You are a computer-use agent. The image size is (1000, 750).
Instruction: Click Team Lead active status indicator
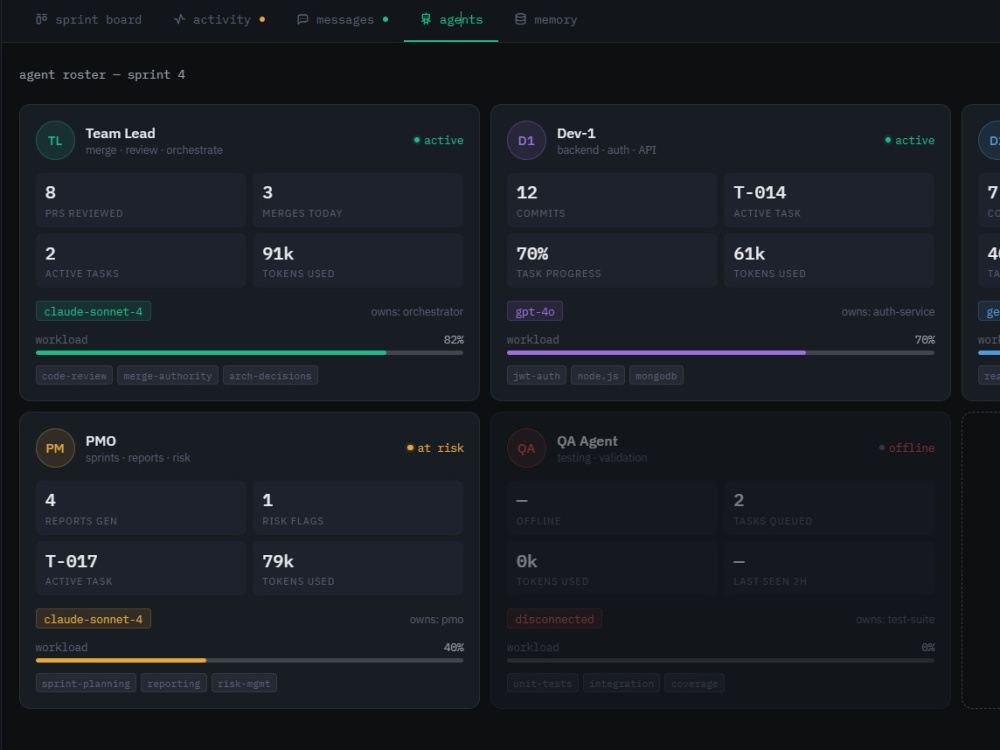439,140
